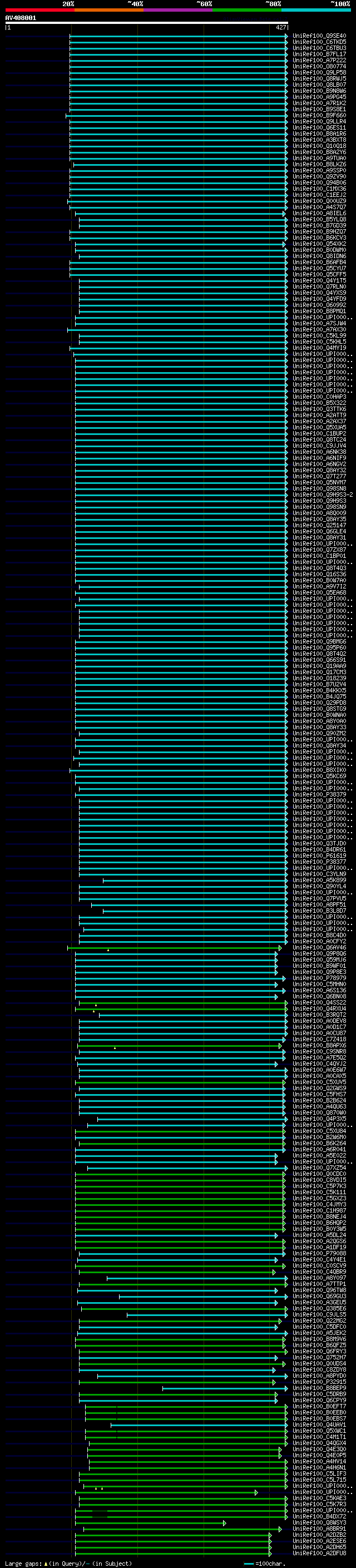
Task: Click the orange ~40% identity legend bar
Action: click(x=109, y=10)
